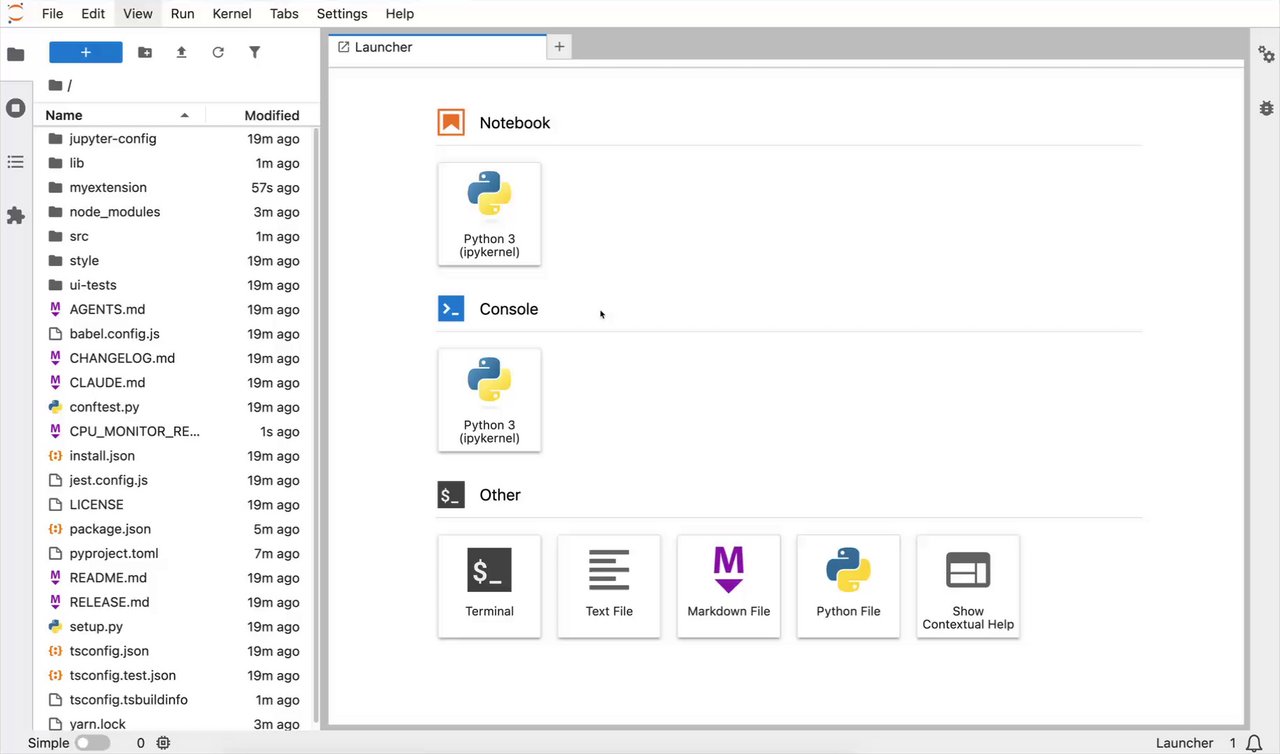Start a new Terminal from Launcher
The height and width of the screenshot is (754, 1280).
tap(489, 586)
